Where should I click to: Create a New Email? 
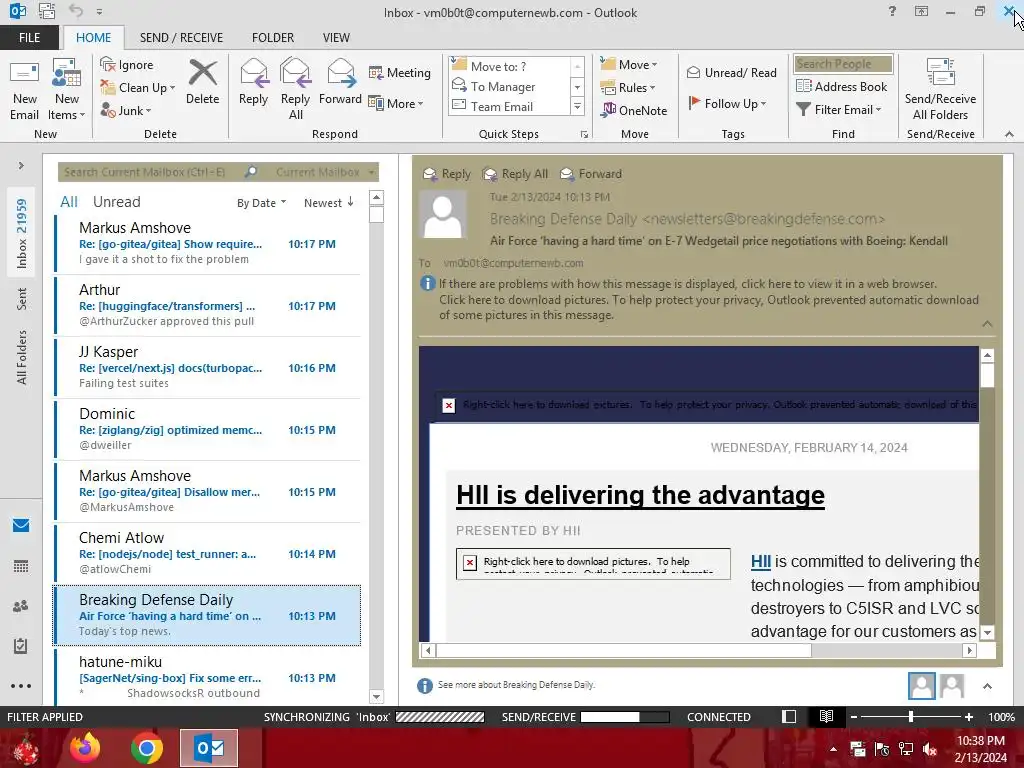coord(24,89)
